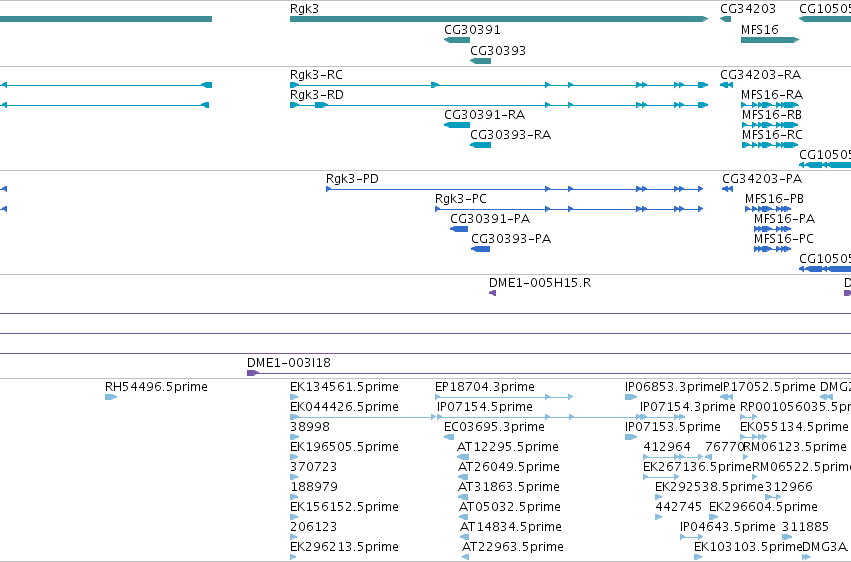Select the AT05032.5prime label

[510, 508]
